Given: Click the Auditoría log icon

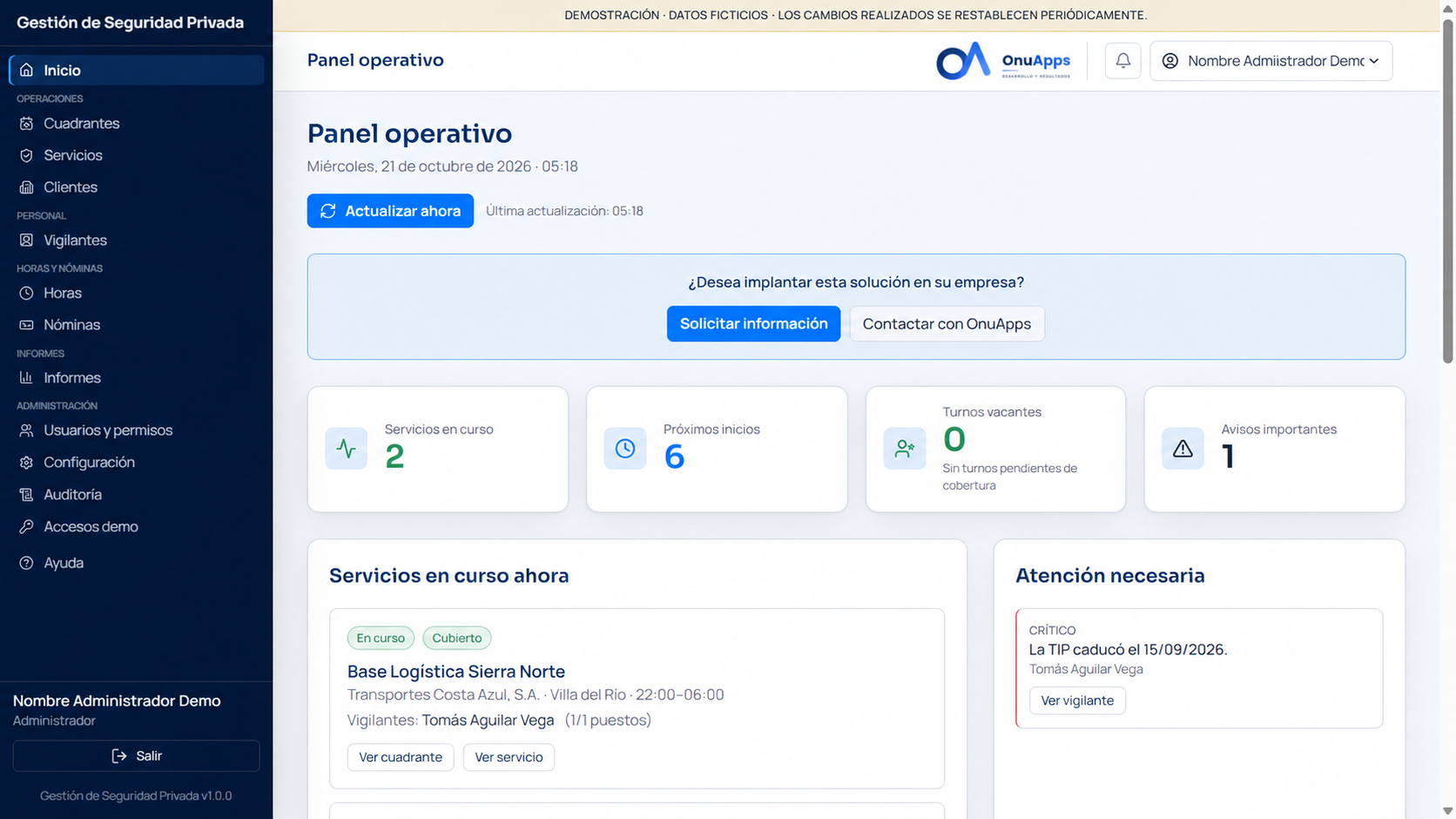Looking at the screenshot, I should point(27,495).
